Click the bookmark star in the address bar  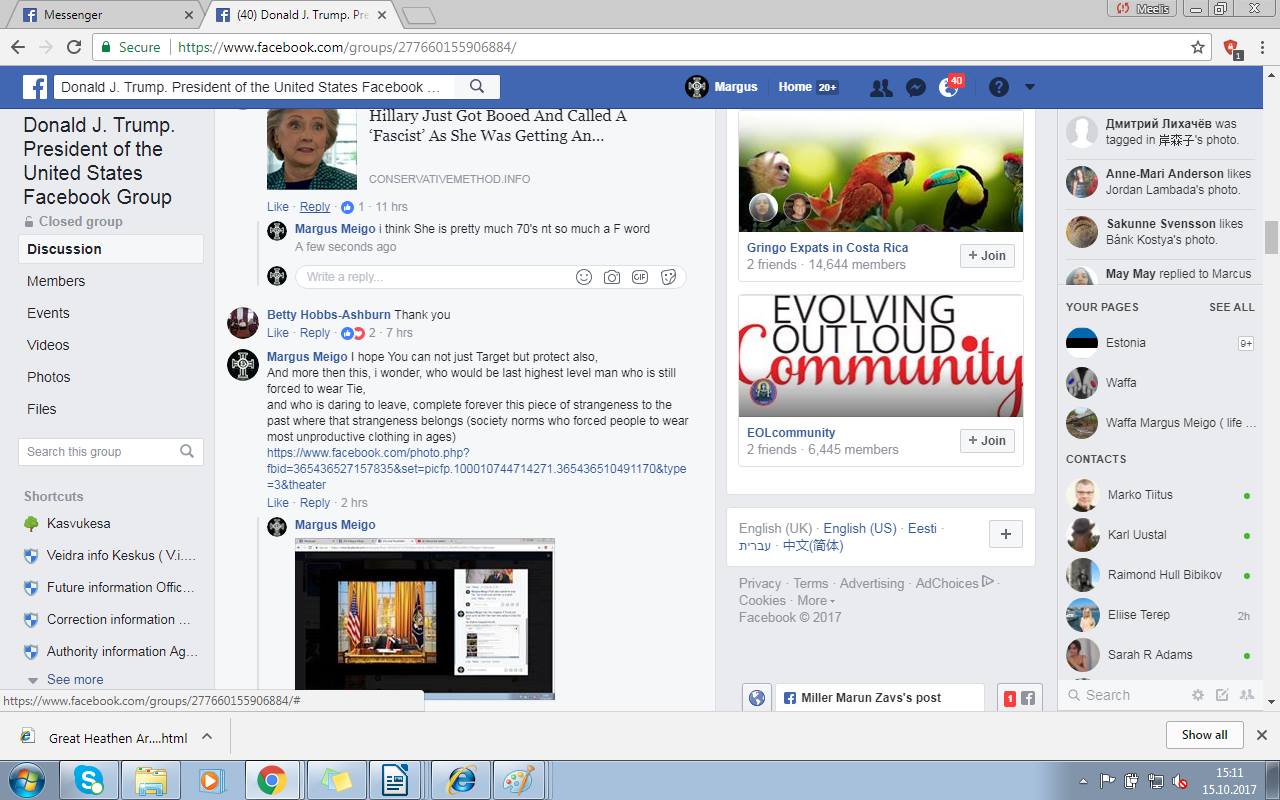pos(1198,47)
